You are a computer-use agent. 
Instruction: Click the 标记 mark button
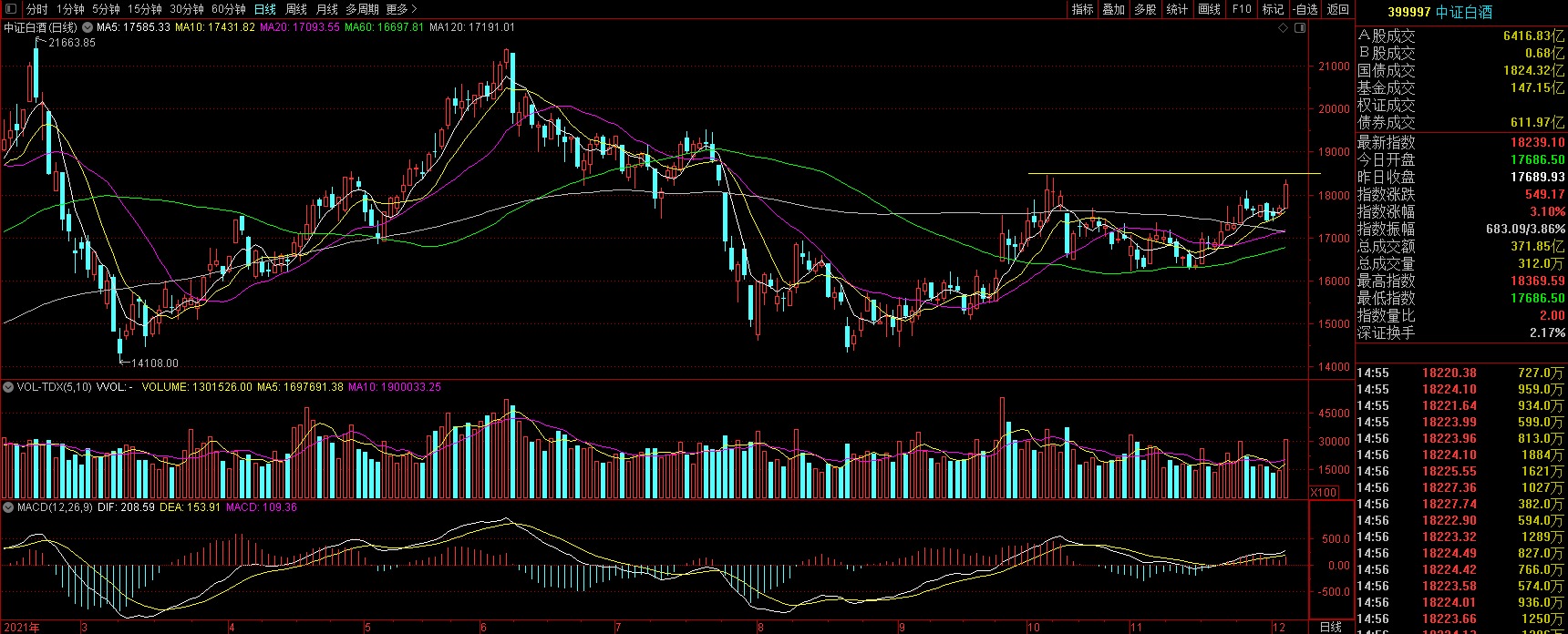[x=1273, y=9]
